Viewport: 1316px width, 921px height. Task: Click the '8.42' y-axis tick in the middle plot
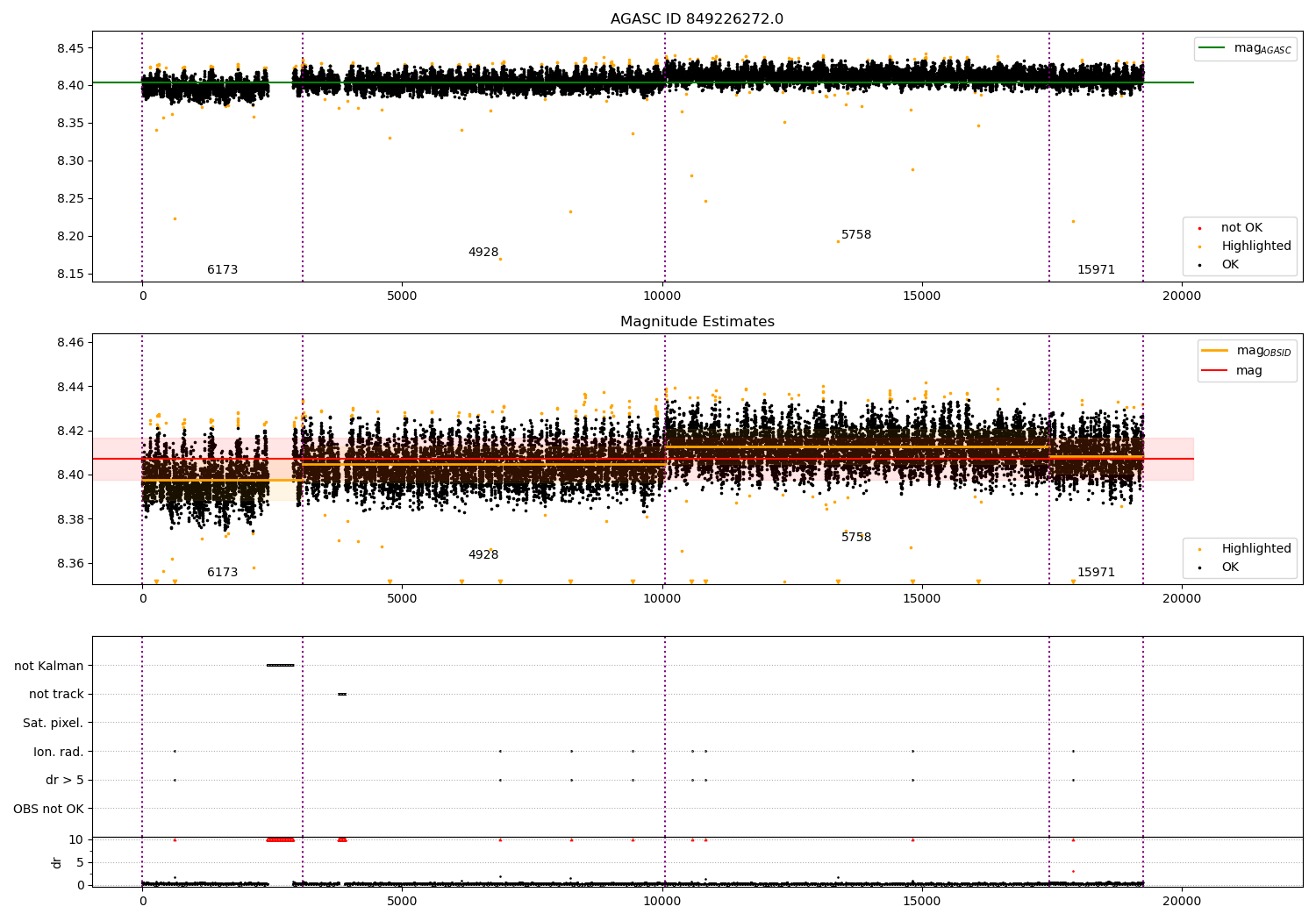70,432
